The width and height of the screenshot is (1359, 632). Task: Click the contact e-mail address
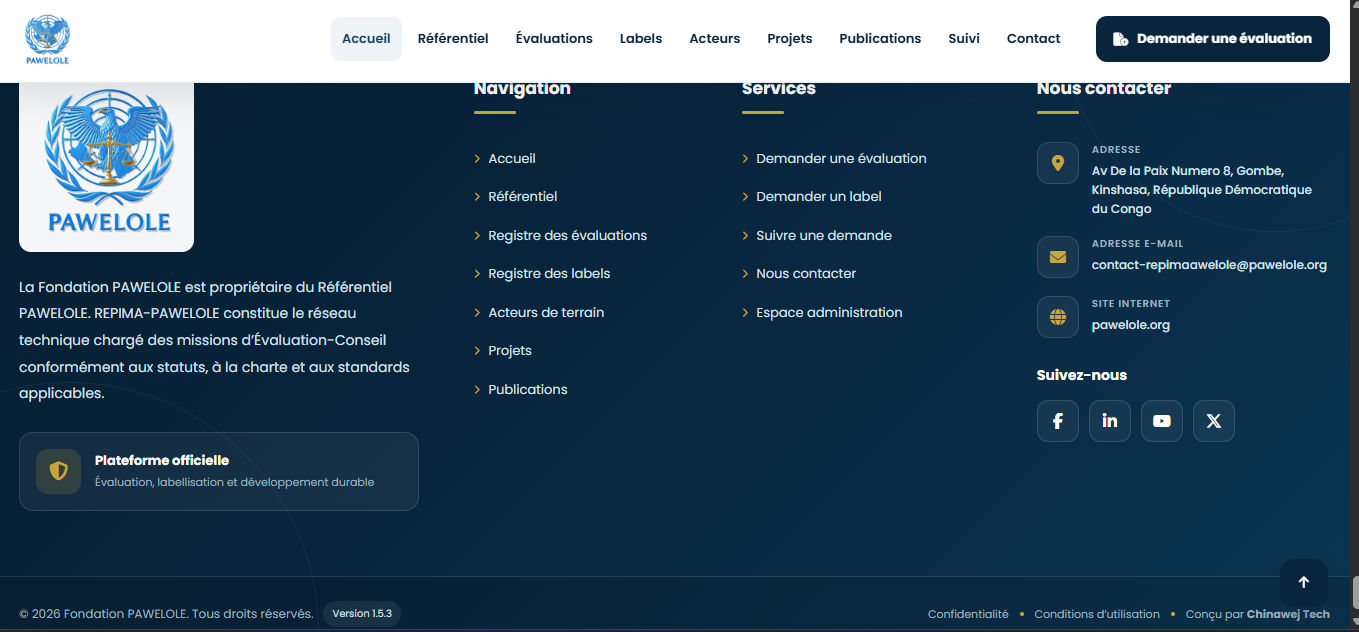point(1209,265)
